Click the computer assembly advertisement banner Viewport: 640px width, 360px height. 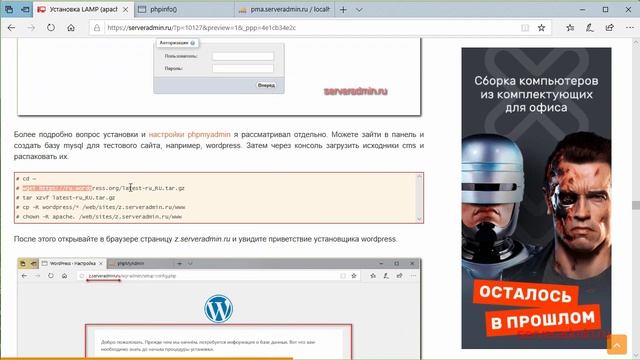536,198
